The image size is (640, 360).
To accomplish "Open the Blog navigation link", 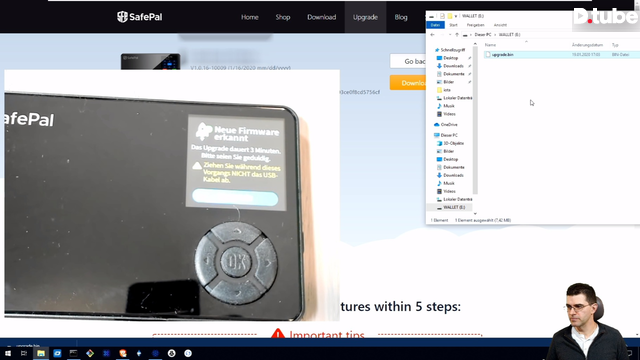I will pos(401,17).
